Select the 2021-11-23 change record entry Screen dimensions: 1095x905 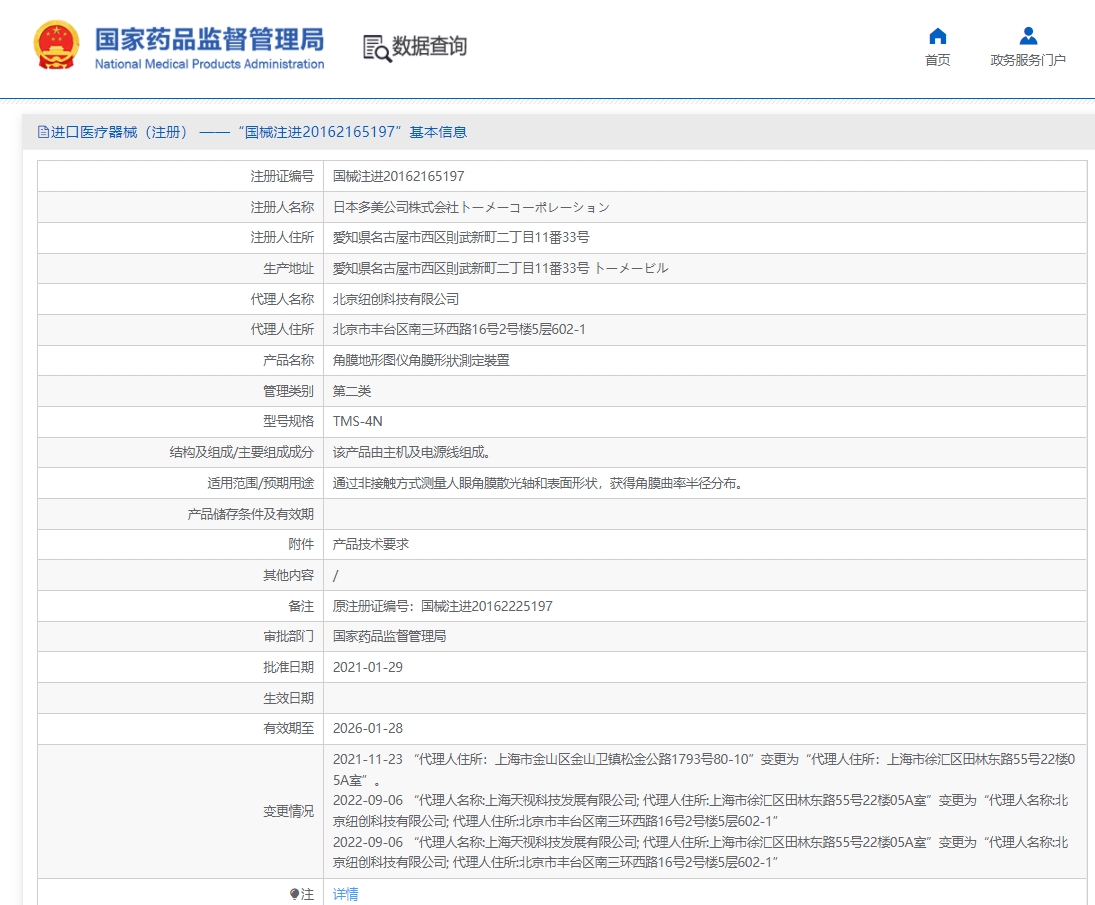pos(704,770)
